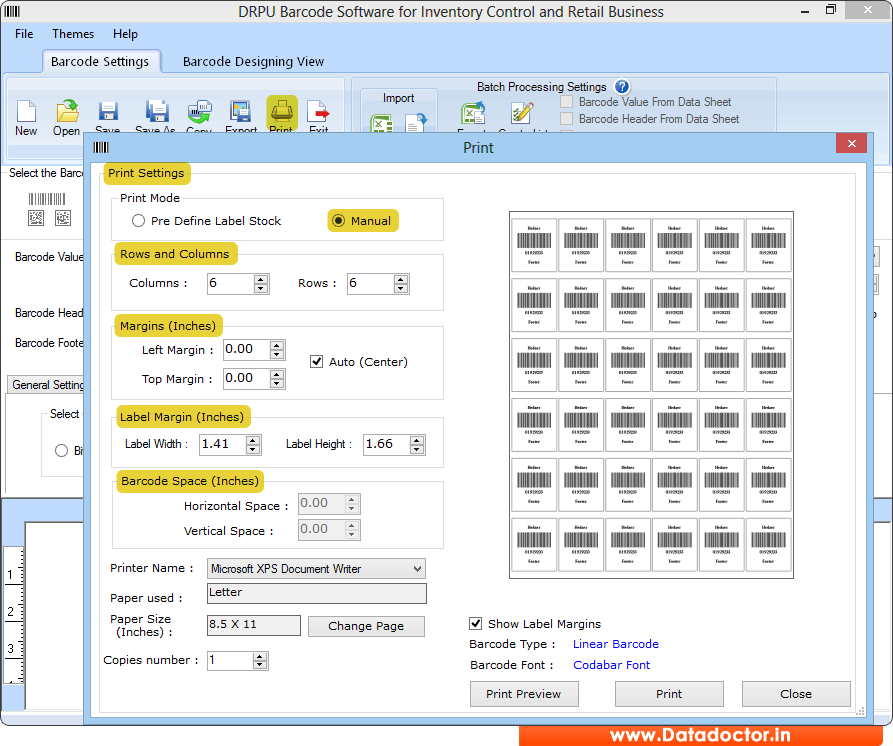Copy the barcode using Copy icon
The image size is (893, 746).
tap(199, 113)
